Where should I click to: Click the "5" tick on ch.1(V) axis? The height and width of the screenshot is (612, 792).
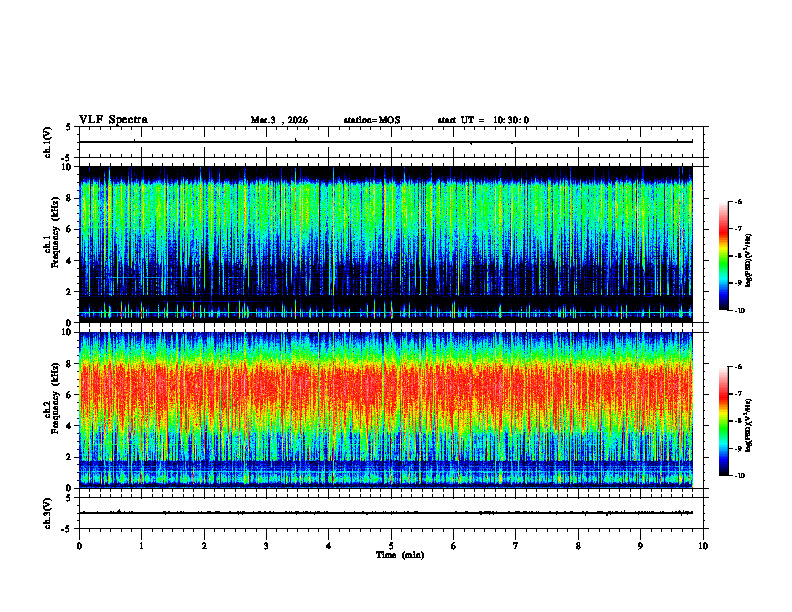[x=68, y=127]
